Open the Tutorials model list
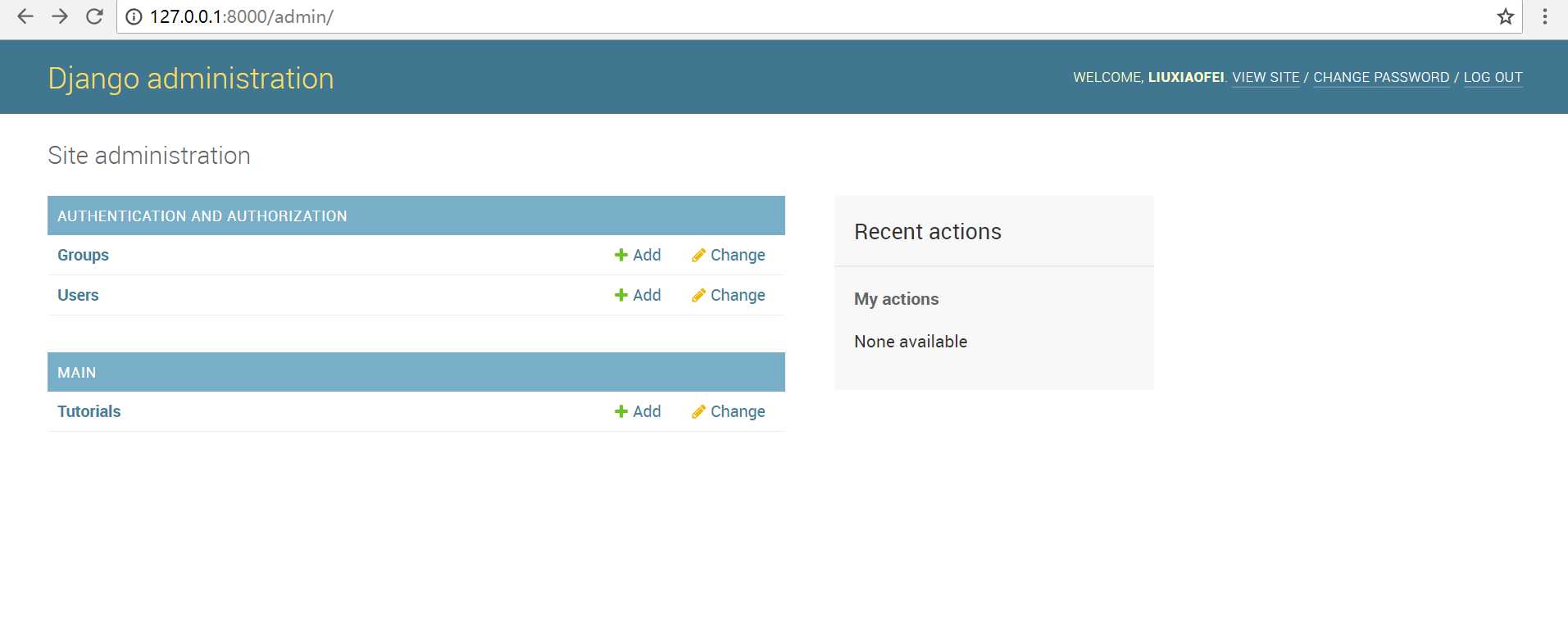1568x644 pixels. (x=89, y=411)
